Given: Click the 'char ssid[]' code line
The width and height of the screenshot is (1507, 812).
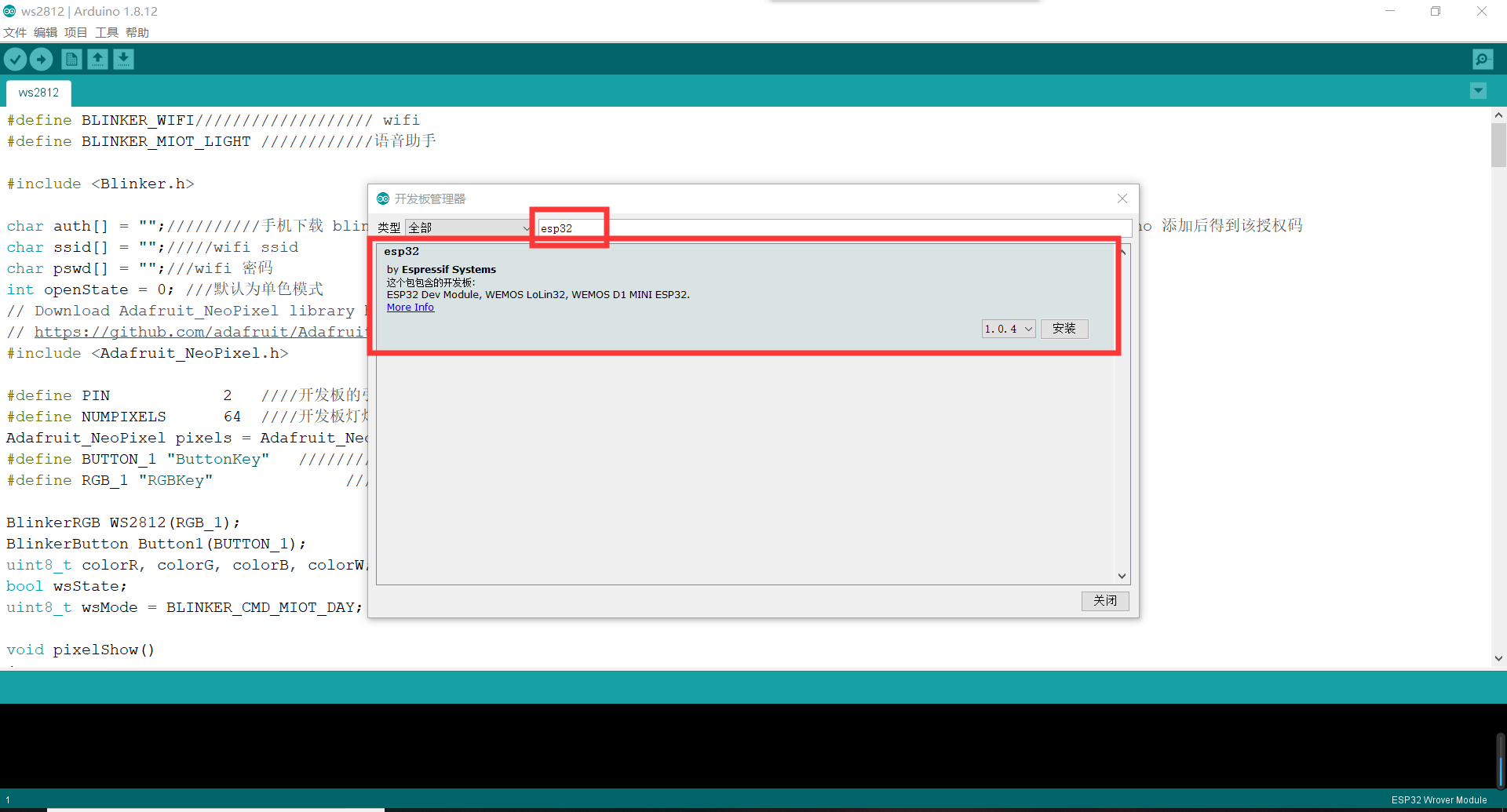Looking at the screenshot, I should [152, 247].
